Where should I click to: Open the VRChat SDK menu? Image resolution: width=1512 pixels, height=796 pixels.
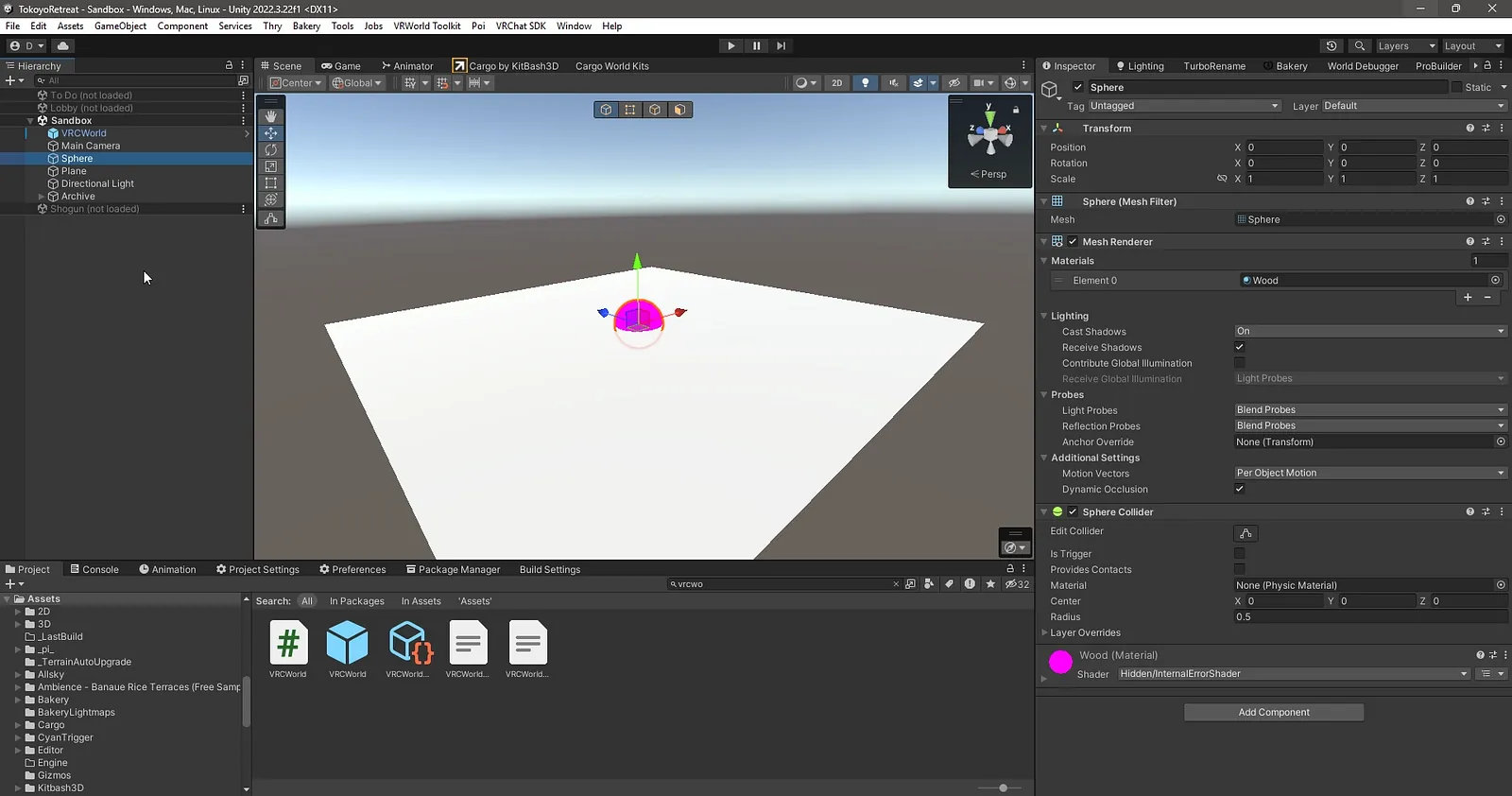(x=521, y=26)
